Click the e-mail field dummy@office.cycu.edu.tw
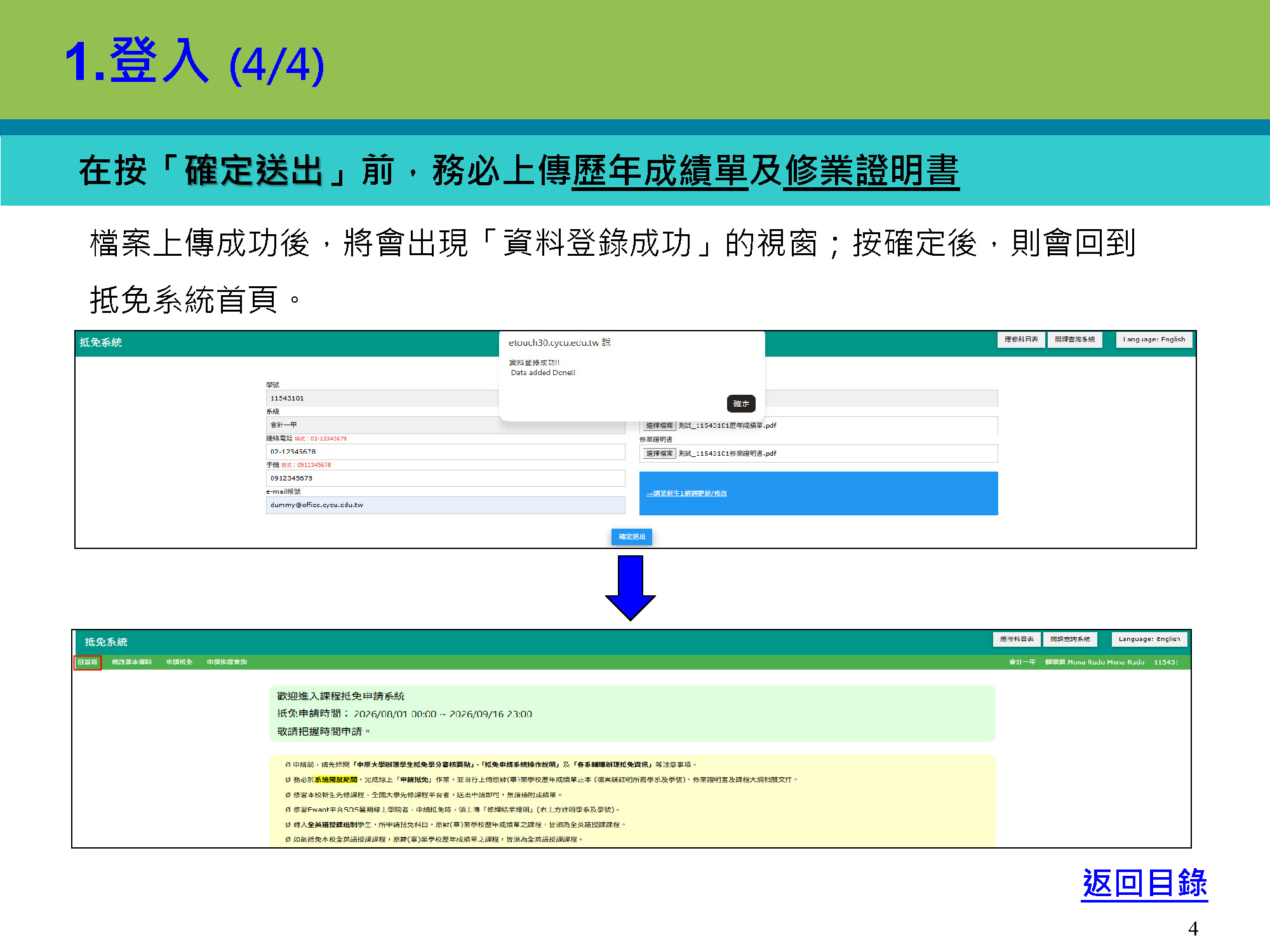Screen dimensions: 1270x952 coord(445,505)
